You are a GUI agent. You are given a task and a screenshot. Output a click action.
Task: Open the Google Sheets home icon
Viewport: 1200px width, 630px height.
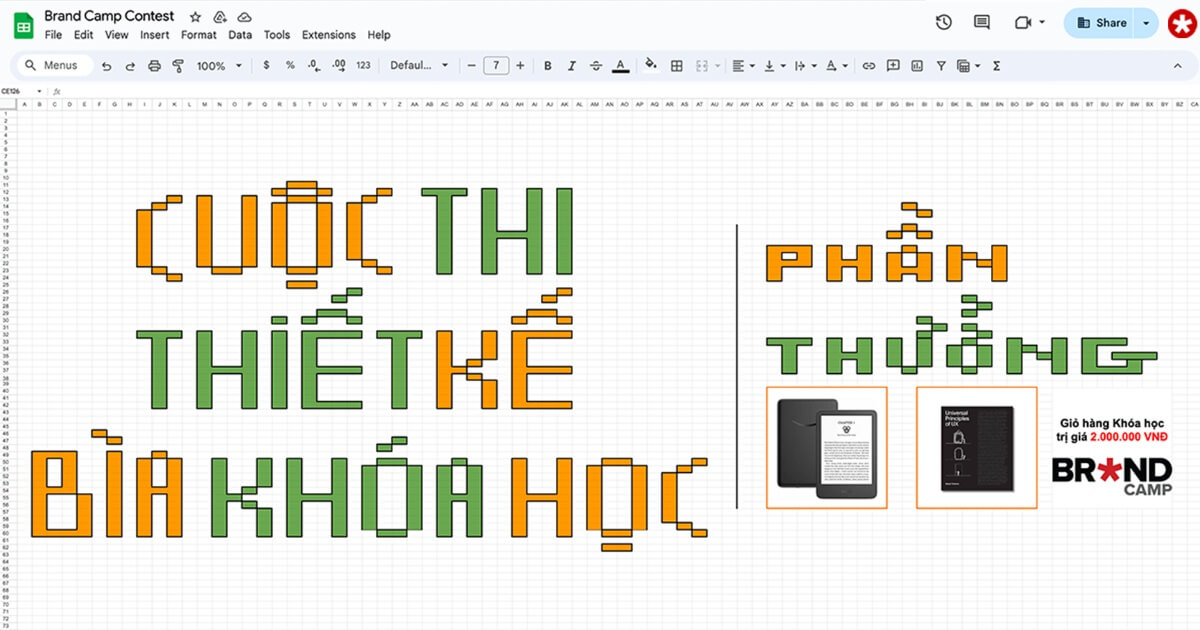[24, 25]
